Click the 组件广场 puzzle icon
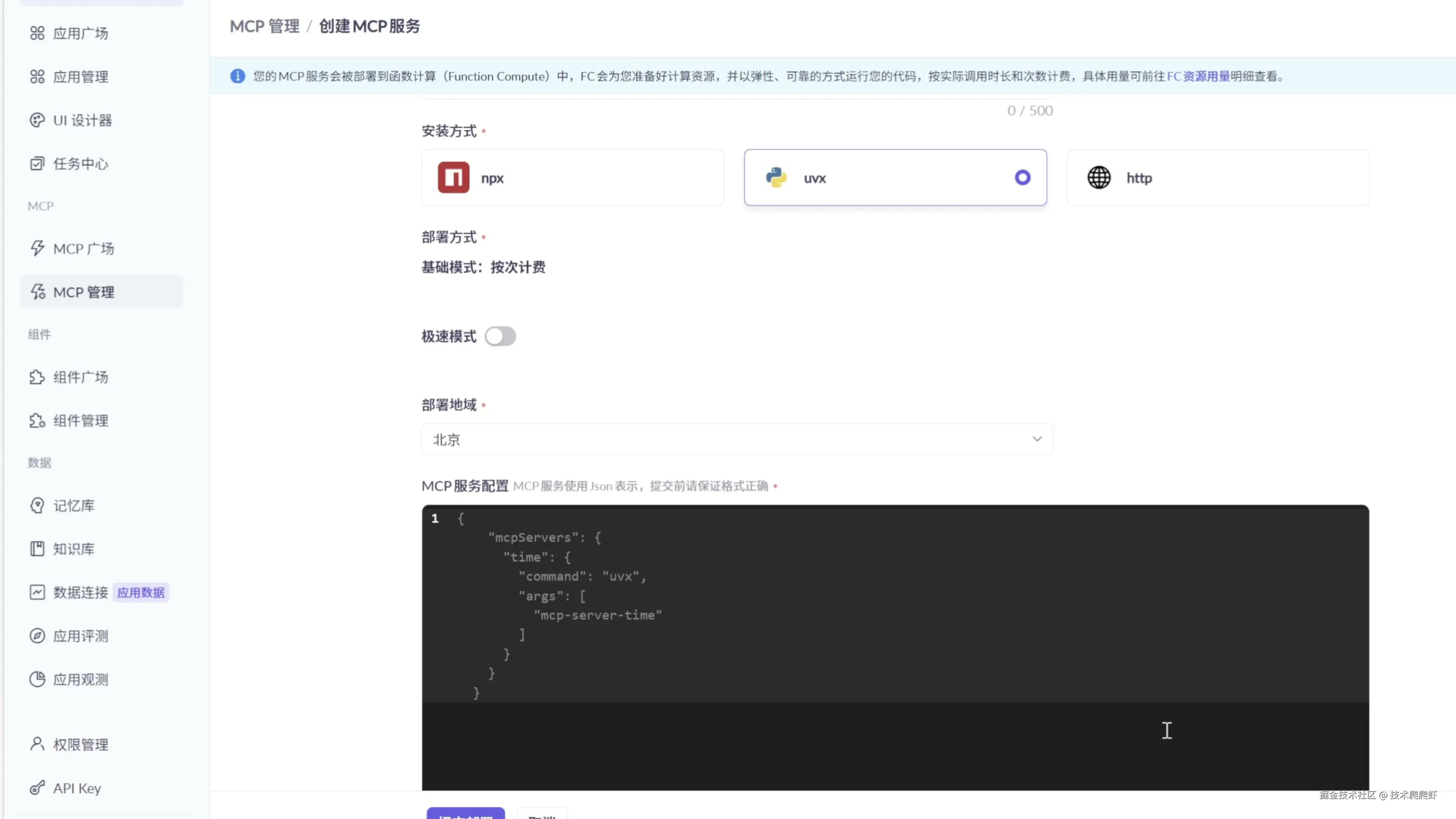The height and width of the screenshot is (819, 1456). [x=37, y=377]
